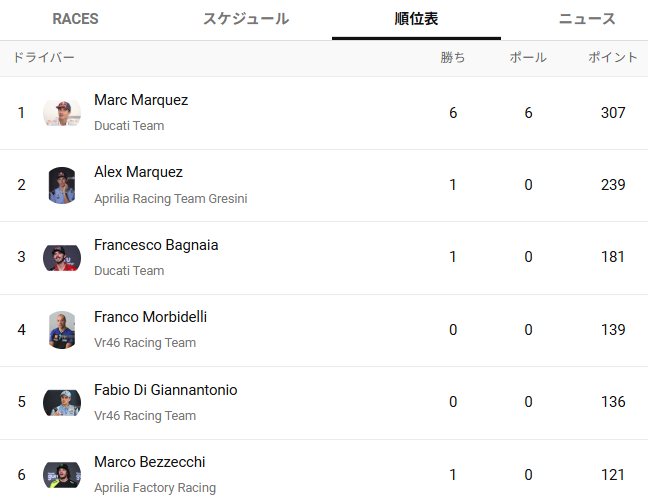Click Franco Morbidelli's rider photo
This screenshot has height=501, width=648.
point(62,330)
